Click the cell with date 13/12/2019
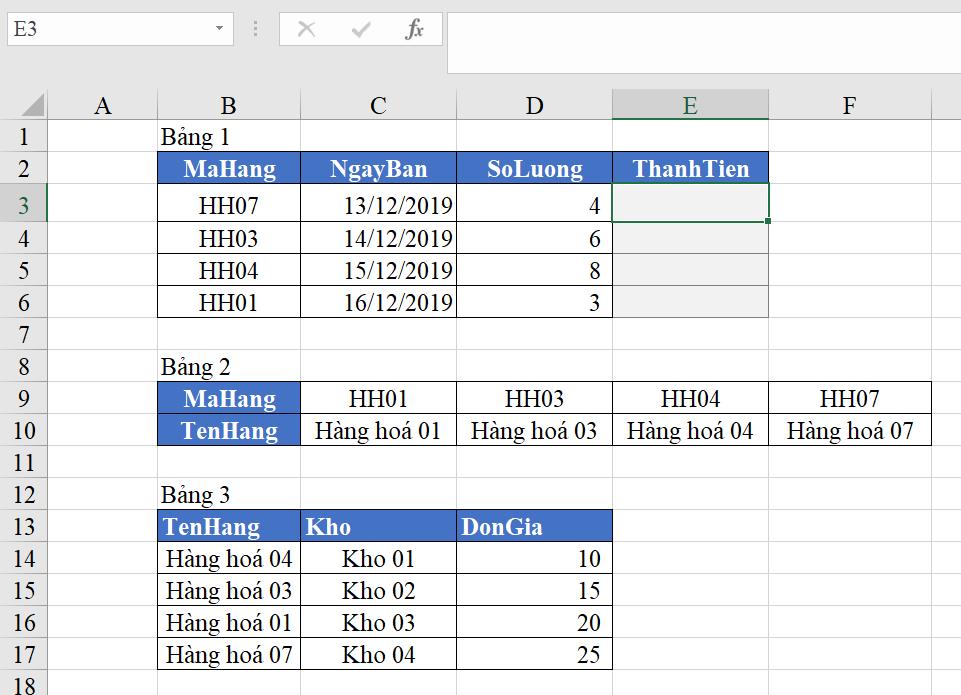961x695 pixels. point(377,205)
